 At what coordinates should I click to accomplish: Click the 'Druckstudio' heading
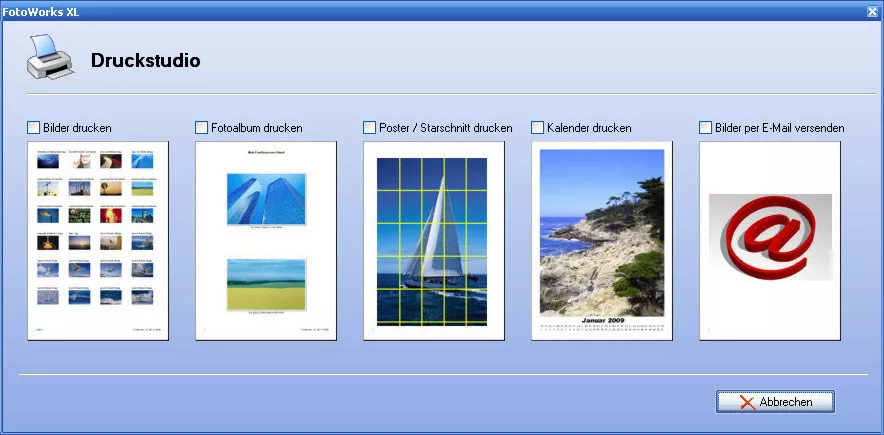146,61
